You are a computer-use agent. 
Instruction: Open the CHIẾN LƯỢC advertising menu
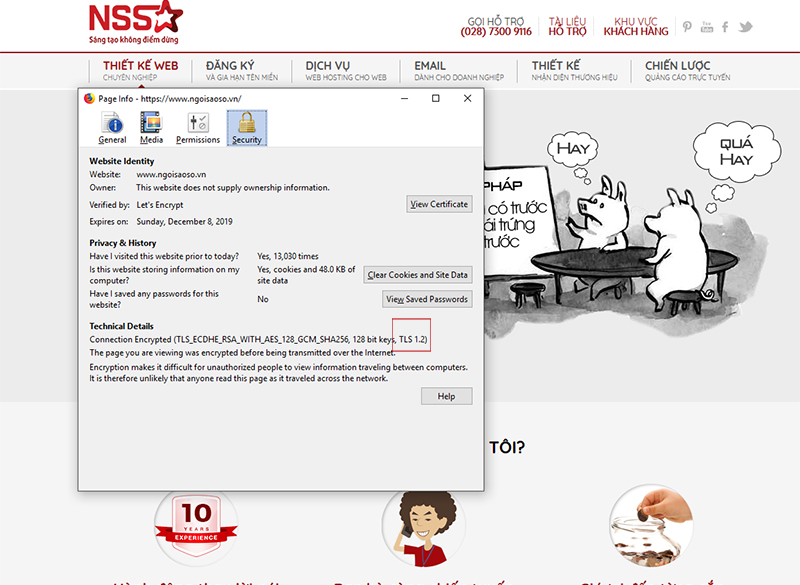pyautogui.click(x=687, y=70)
